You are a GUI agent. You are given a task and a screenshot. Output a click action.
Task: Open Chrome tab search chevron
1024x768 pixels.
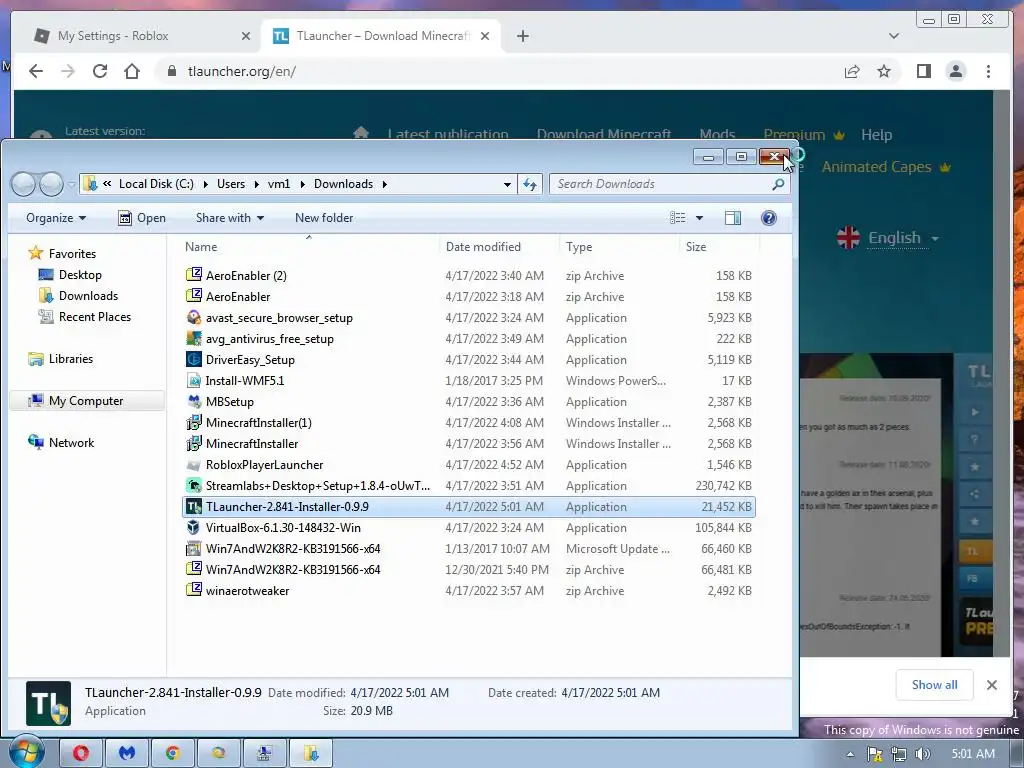[x=893, y=36]
